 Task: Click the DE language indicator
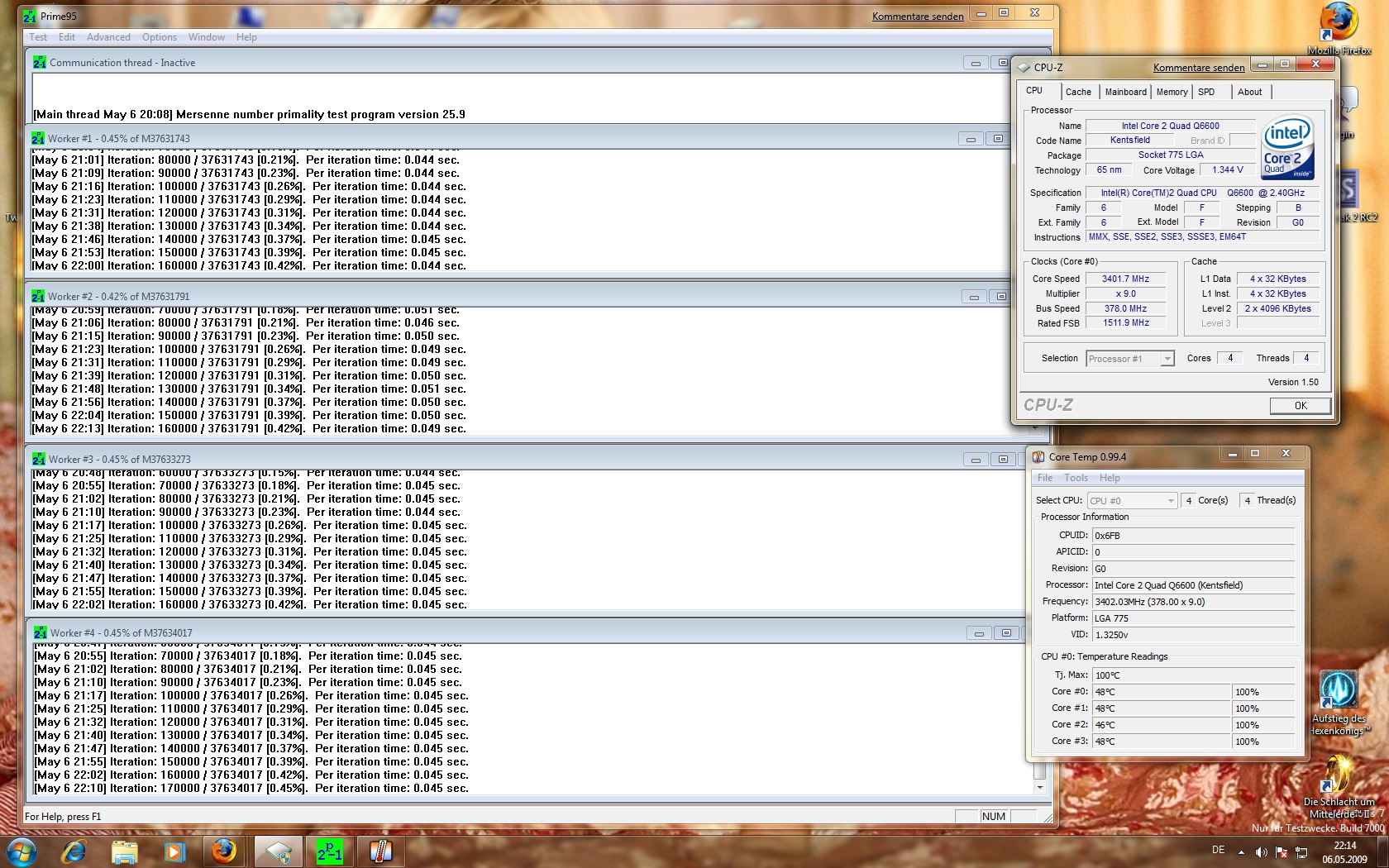1218,850
